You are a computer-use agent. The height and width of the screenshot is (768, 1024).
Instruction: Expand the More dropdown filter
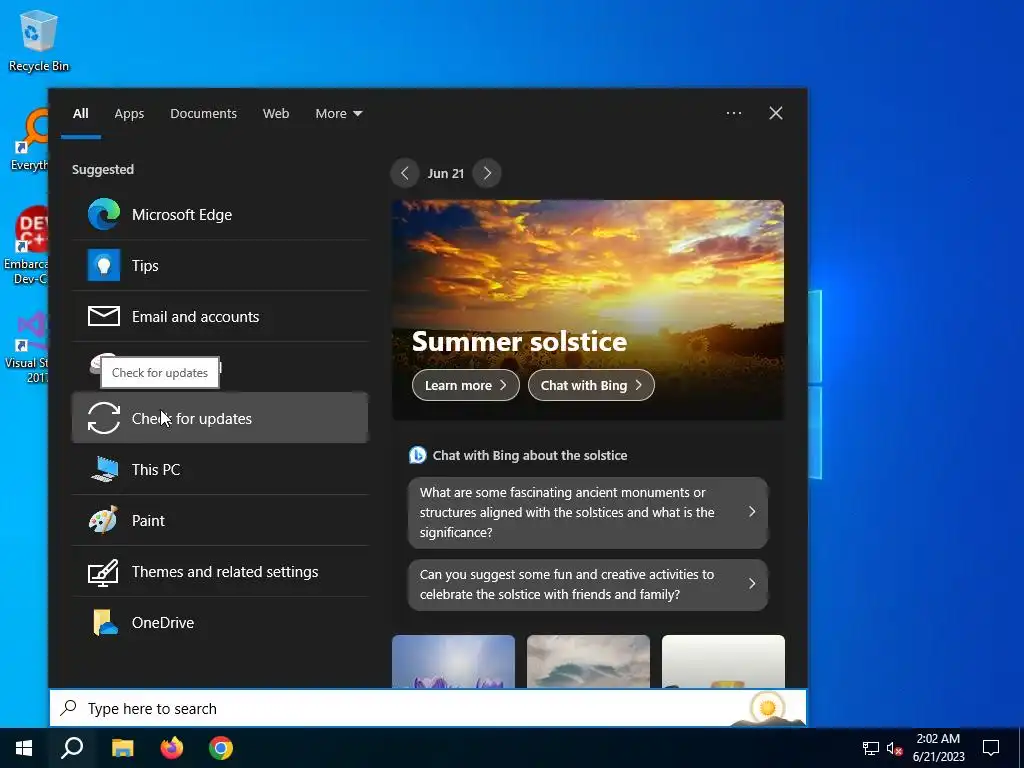[x=339, y=114]
